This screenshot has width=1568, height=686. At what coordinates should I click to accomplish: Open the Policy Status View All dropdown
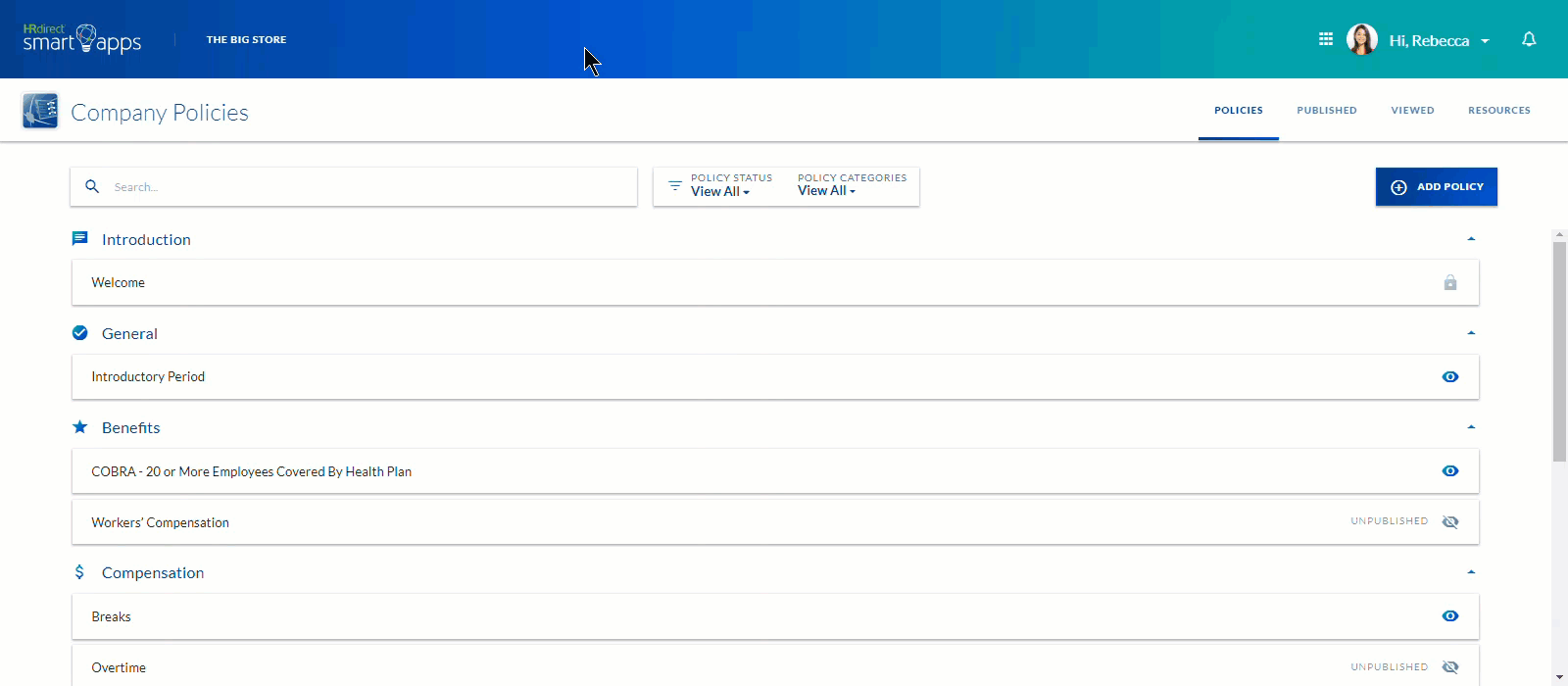click(x=720, y=192)
